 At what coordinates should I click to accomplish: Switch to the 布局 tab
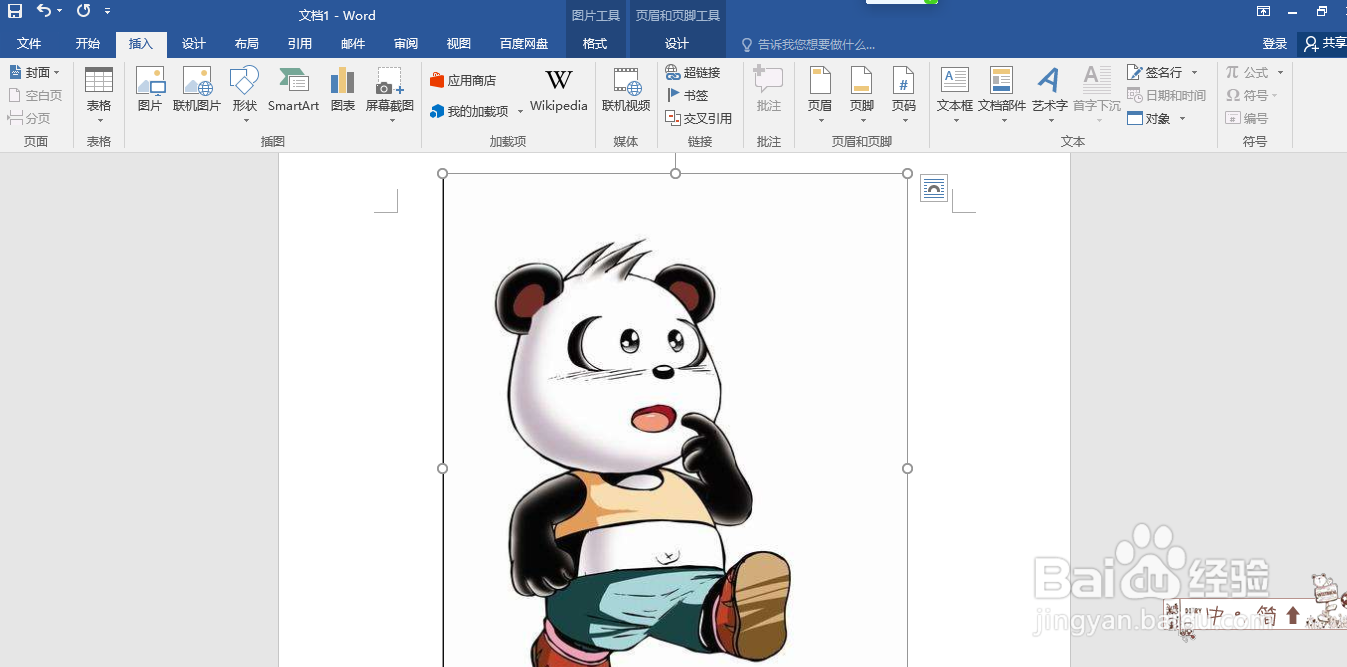pyautogui.click(x=247, y=44)
